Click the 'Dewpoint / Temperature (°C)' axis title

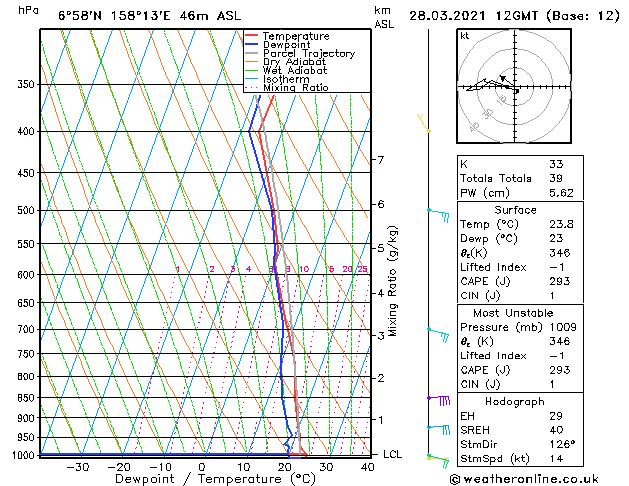pyautogui.click(x=215, y=479)
